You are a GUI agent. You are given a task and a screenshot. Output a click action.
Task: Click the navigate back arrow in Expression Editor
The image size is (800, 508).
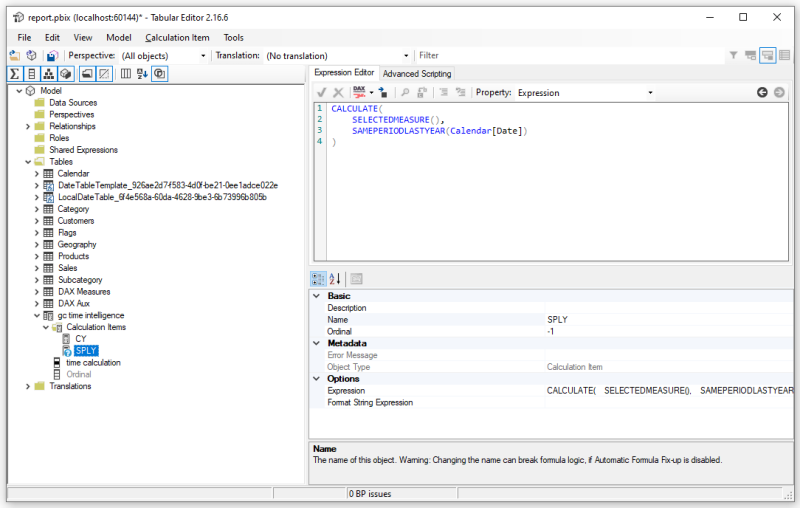(763, 92)
